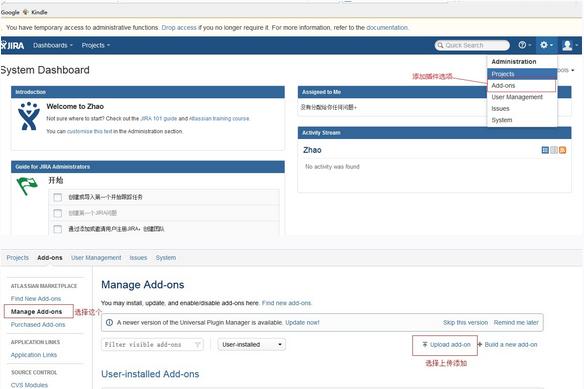Select Issues in Administration menu
Image resolution: width=584 pixels, height=389 pixels.
click(522, 108)
